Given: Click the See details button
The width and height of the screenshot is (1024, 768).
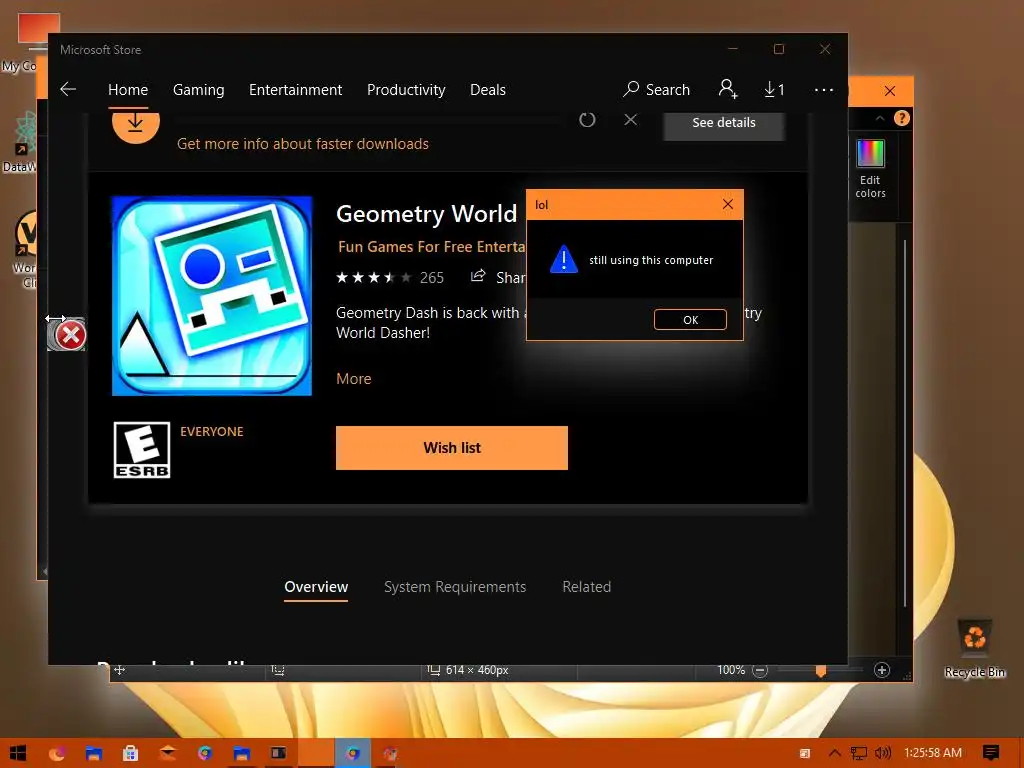Looking at the screenshot, I should tap(724, 124).
